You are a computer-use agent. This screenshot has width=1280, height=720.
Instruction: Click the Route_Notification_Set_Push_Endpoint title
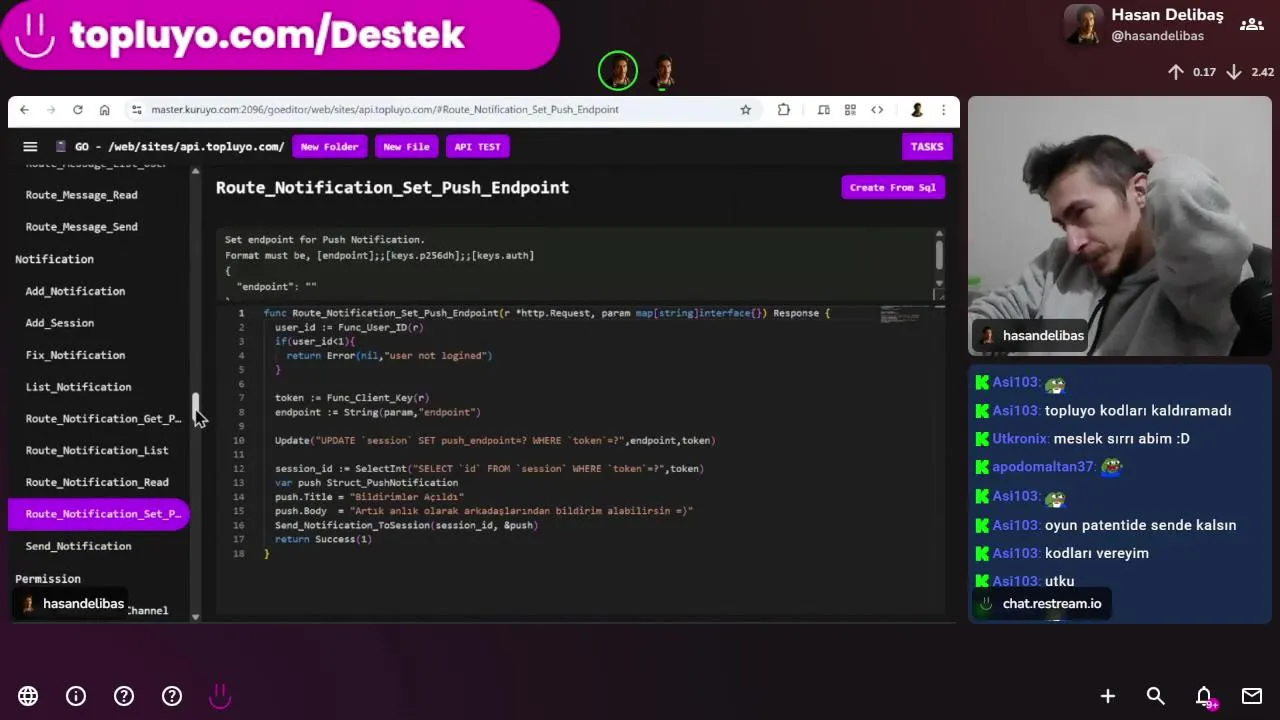click(x=392, y=187)
